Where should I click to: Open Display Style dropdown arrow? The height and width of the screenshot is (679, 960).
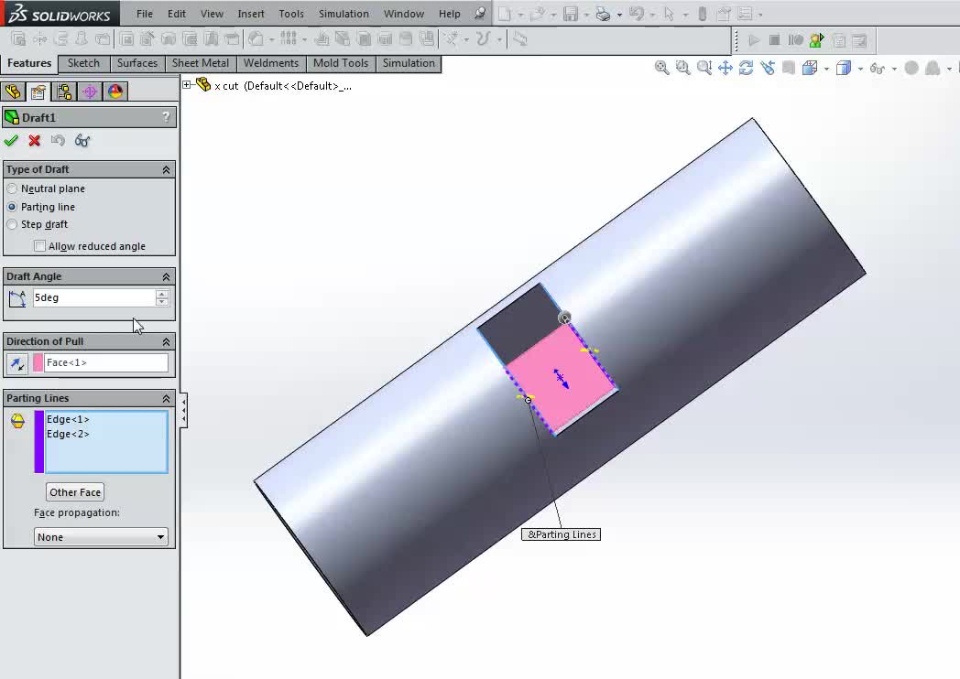pyautogui.click(x=860, y=69)
